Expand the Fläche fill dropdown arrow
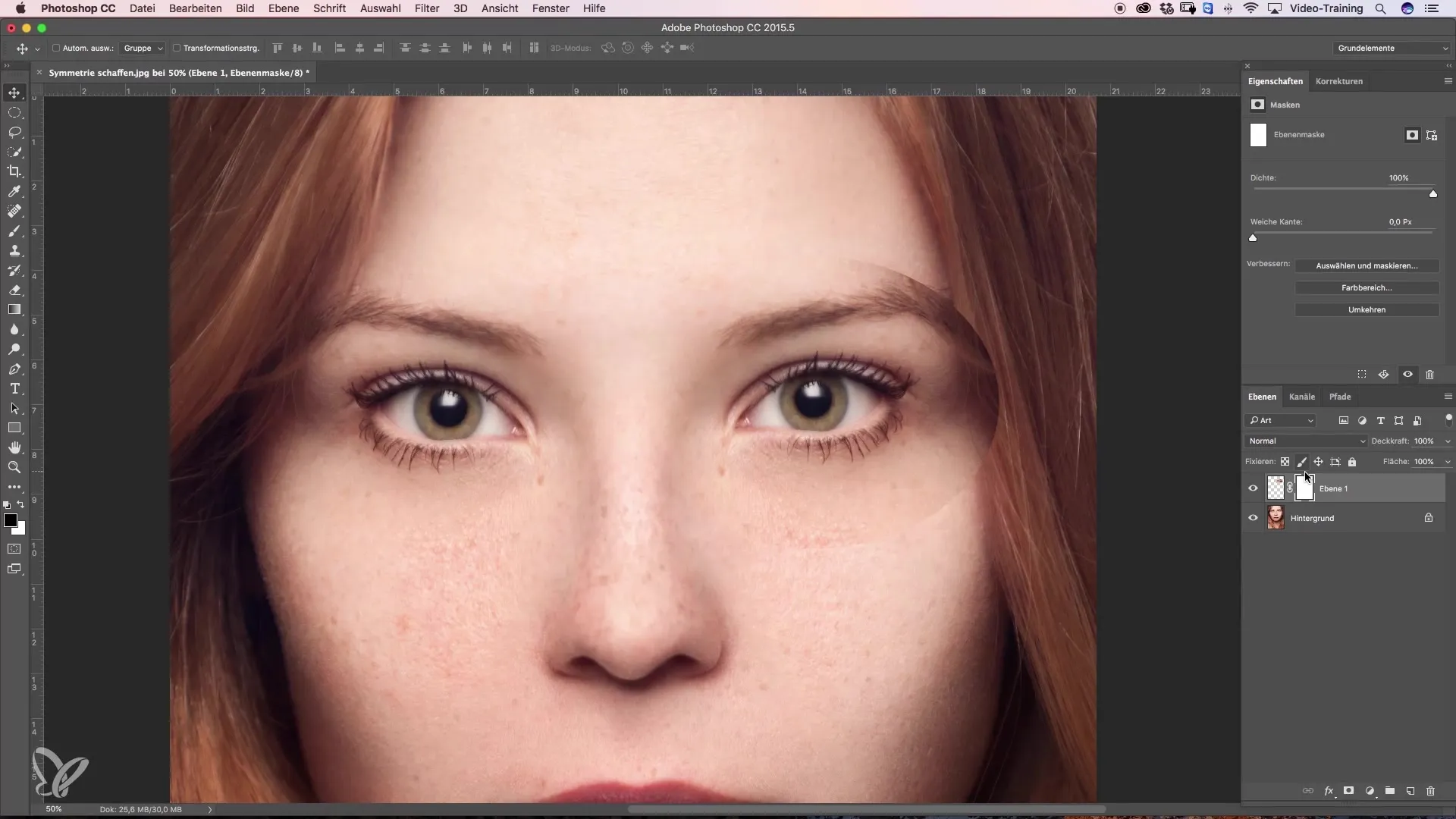Screen dimensions: 1456x819 click(x=1447, y=462)
